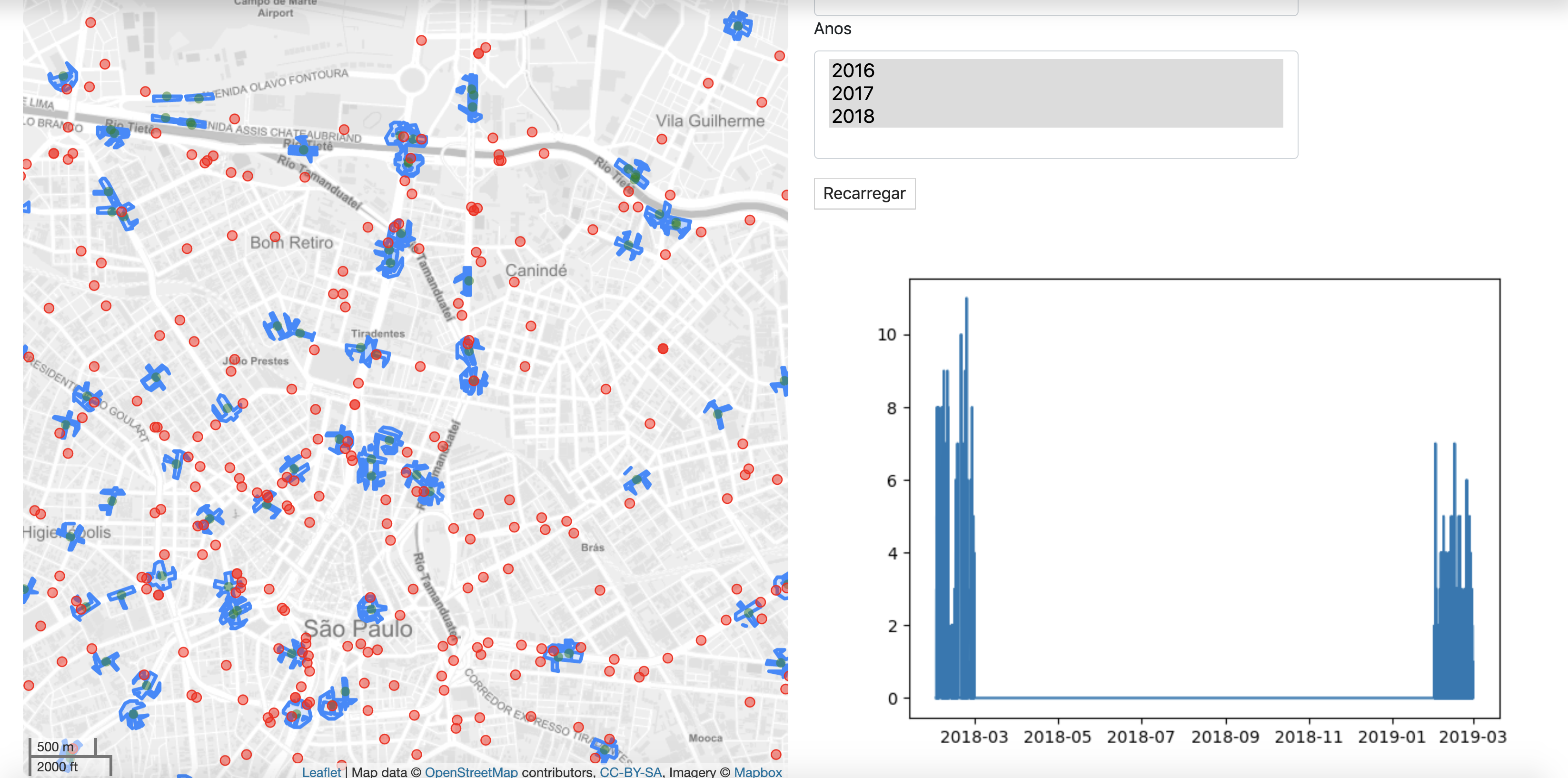Open the OpenStreetMap contributors link
1568x778 pixels.
point(471,771)
